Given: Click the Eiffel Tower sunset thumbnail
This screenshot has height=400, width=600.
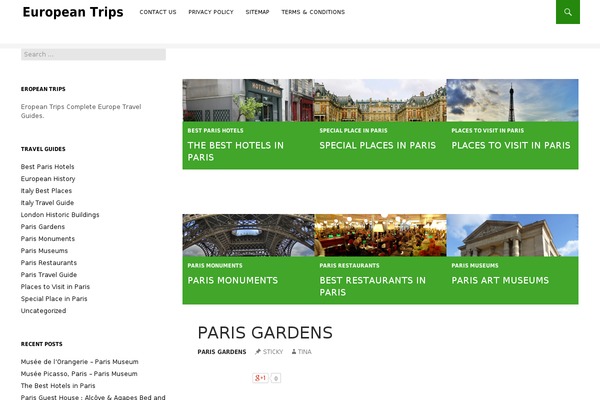Looking at the screenshot, I should point(512,100).
